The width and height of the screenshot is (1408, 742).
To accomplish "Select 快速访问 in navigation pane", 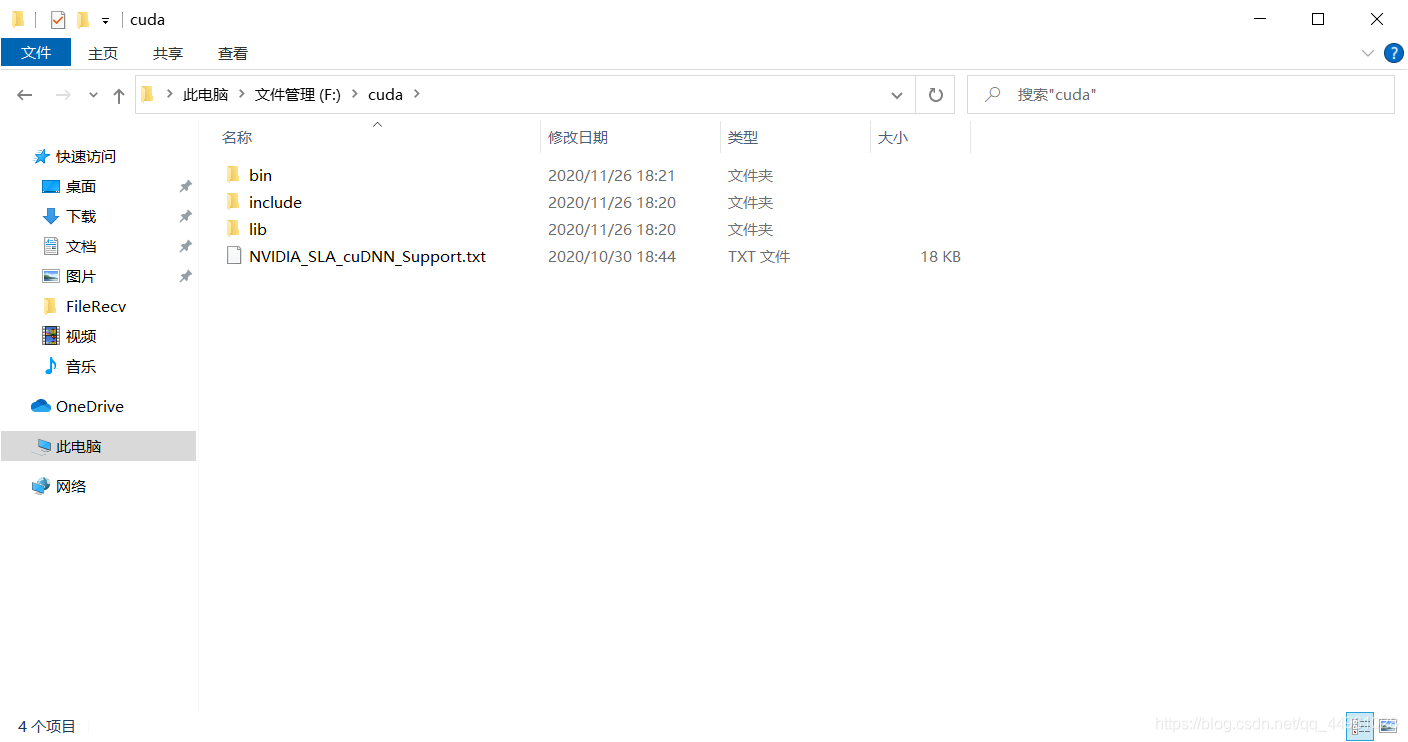I will (x=85, y=156).
